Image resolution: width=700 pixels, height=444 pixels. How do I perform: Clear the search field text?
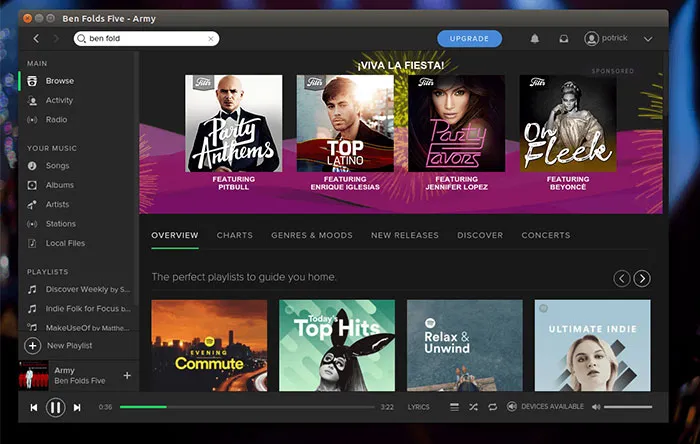(211, 39)
